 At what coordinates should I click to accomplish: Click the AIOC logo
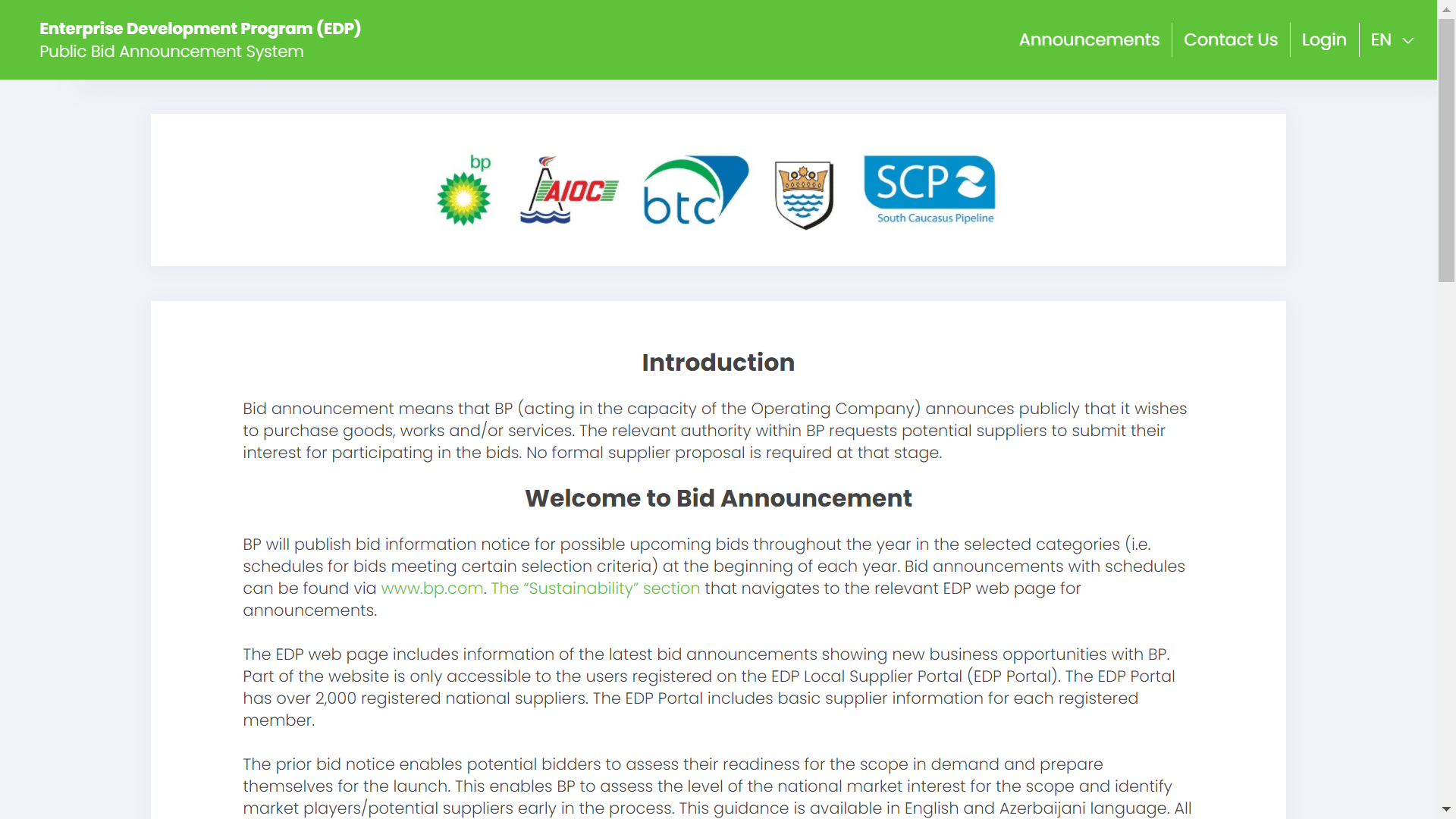(569, 190)
